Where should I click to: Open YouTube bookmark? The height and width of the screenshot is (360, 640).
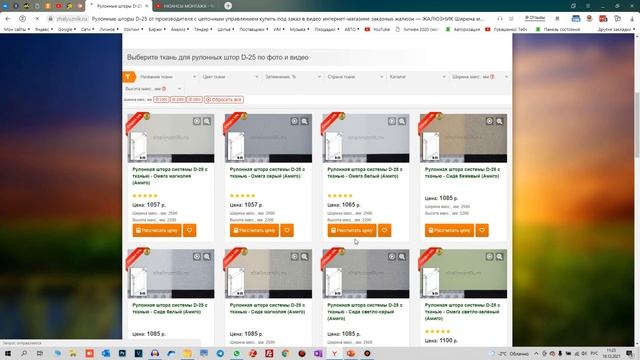click(x=378, y=29)
